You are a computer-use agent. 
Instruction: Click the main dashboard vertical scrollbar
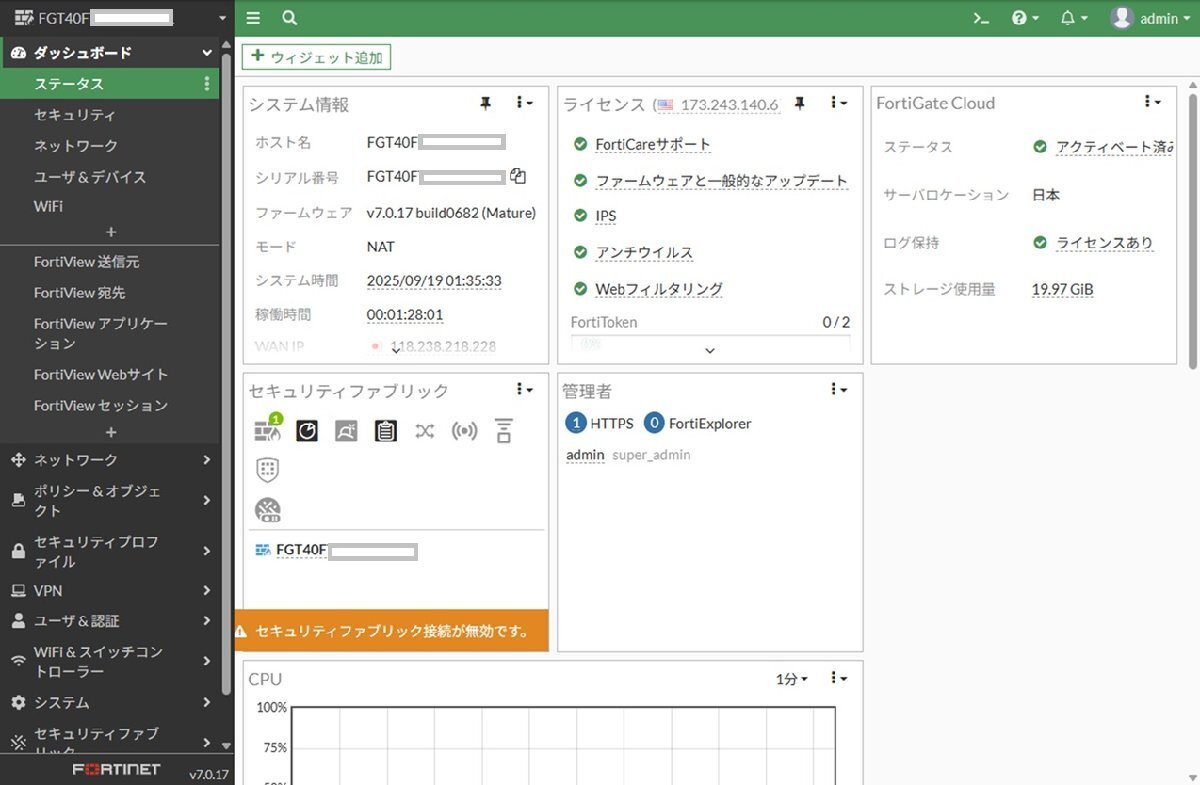(x=1192, y=230)
